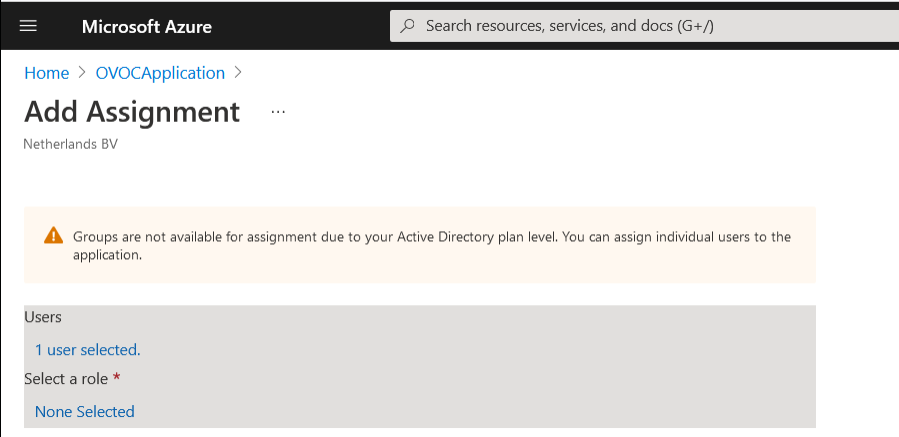Screen dimensions: 899x437
Task: Open the Azure portal hamburger menu
Action: click(28, 26)
